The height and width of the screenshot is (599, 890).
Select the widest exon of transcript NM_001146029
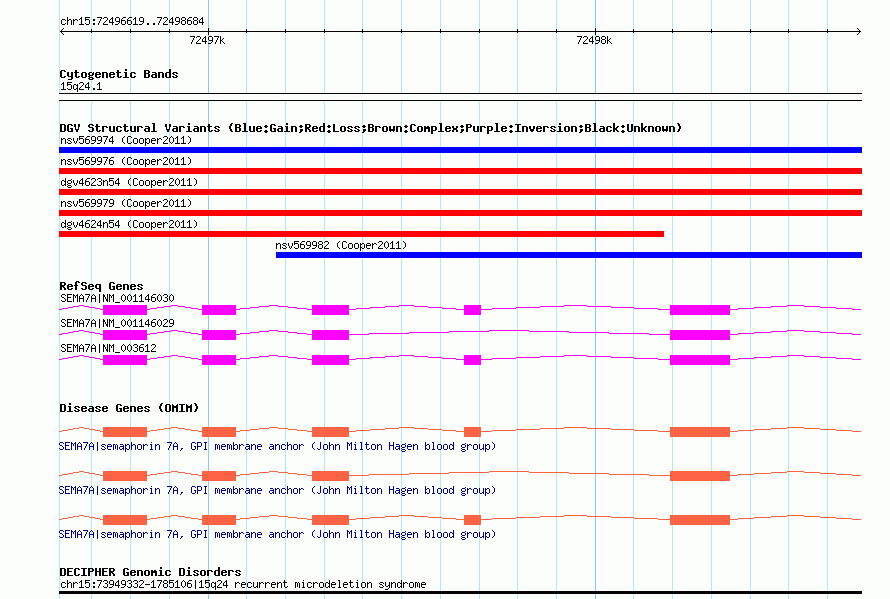click(700, 335)
